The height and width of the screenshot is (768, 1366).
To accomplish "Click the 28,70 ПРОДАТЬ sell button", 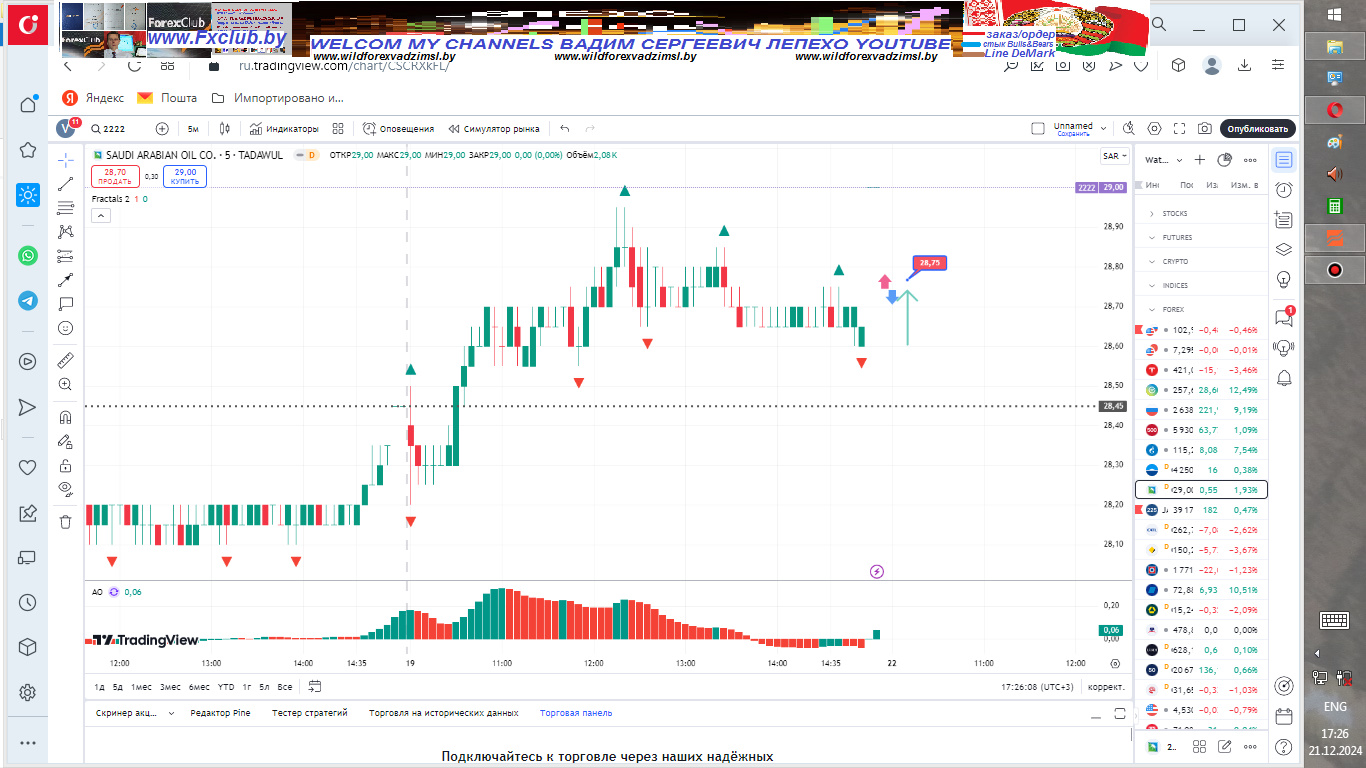I will click(x=115, y=176).
